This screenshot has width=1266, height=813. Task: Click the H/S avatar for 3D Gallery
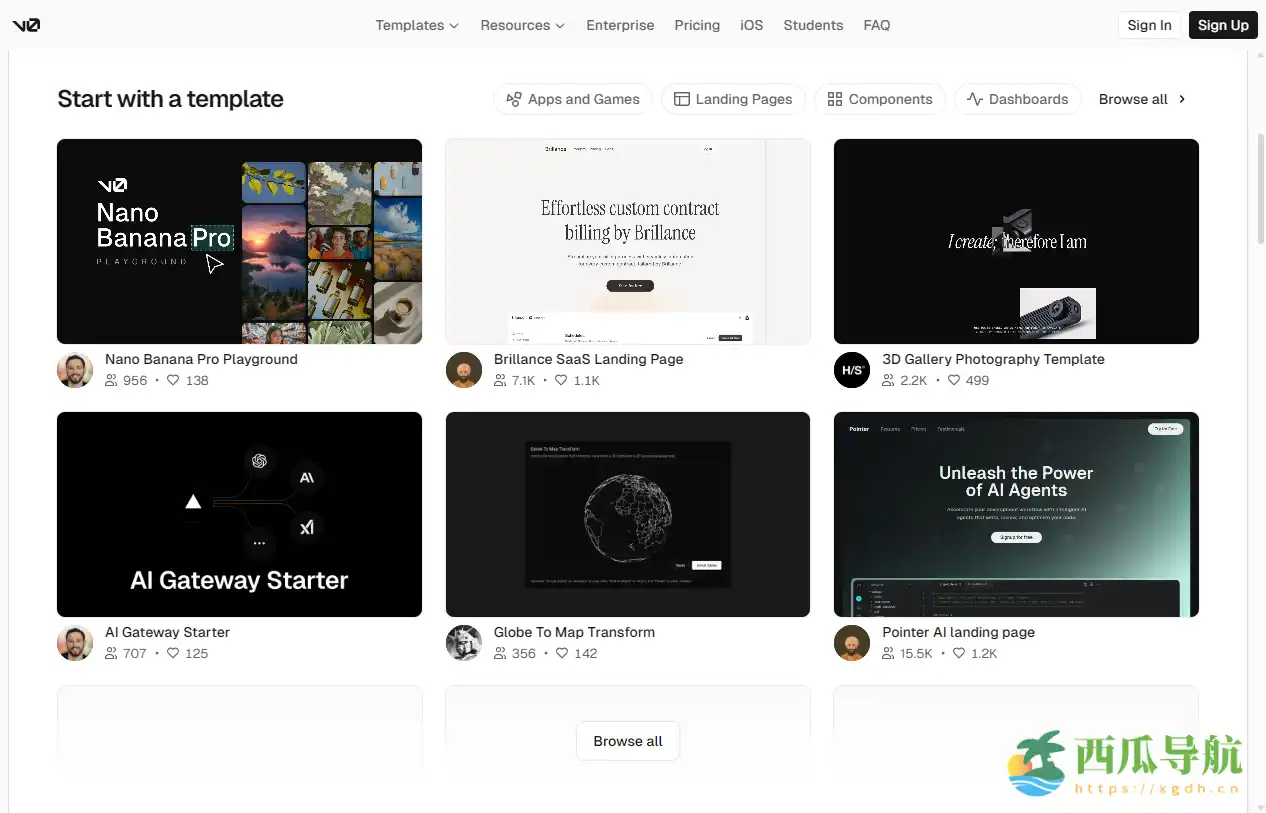click(x=852, y=370)
